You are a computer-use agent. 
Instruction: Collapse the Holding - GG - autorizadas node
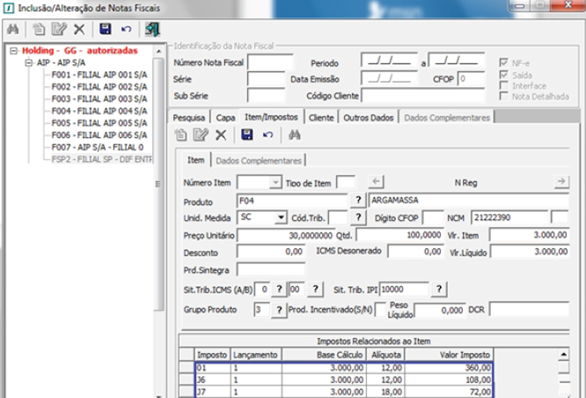(14, 50)
